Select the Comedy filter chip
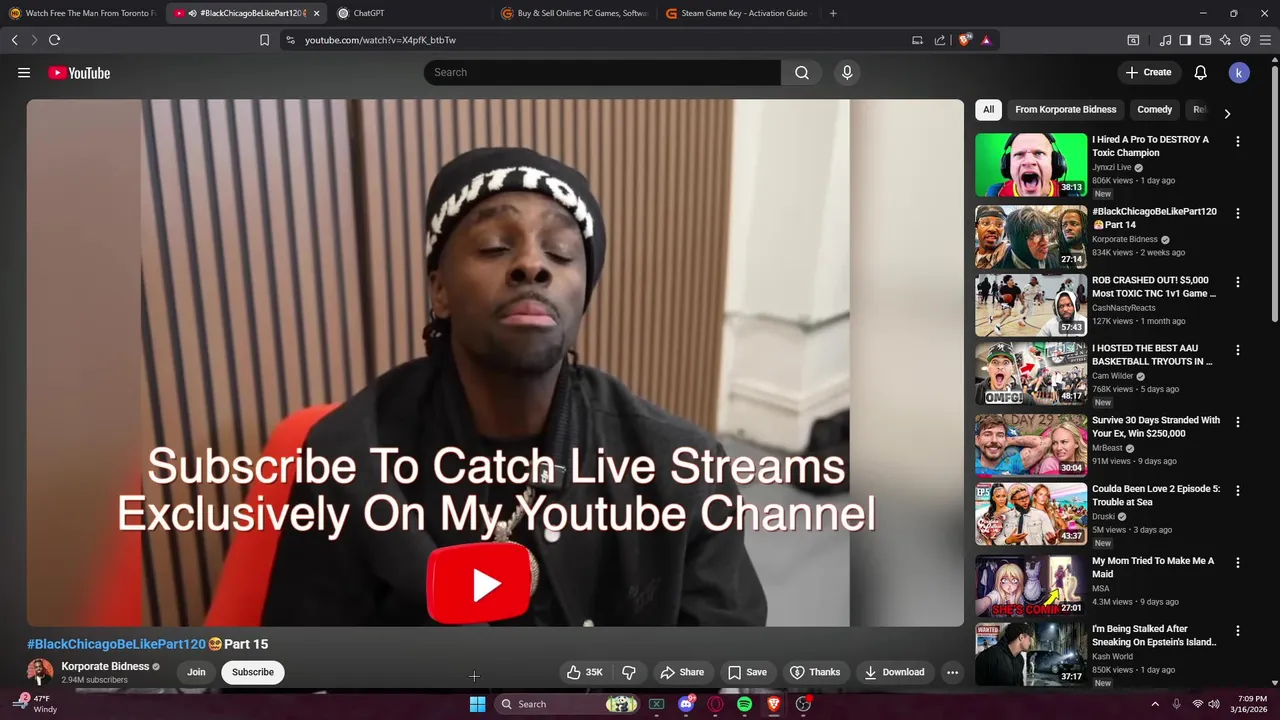The height and width of the screenshot is (720, 1280). [1154, 110]
